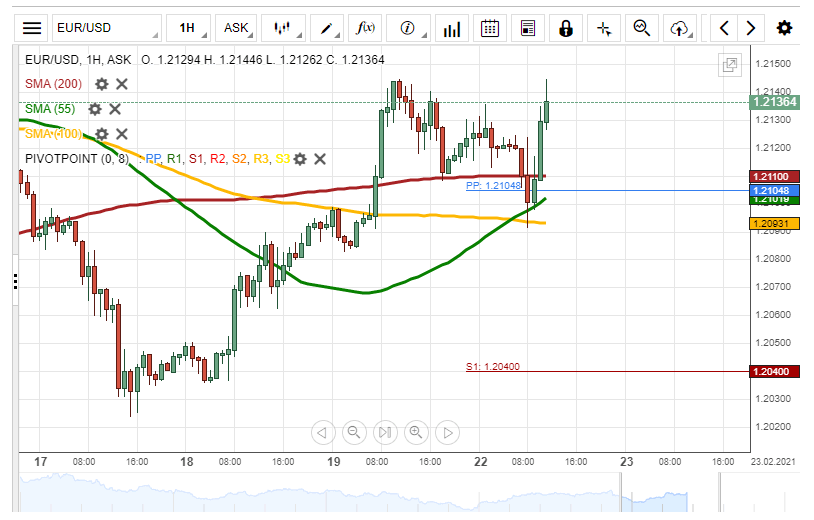This screenshot has height=520, width=814.
Task: Remove the SMA (100) indicator
Action: pyautogui.click(x=121, y=134)
